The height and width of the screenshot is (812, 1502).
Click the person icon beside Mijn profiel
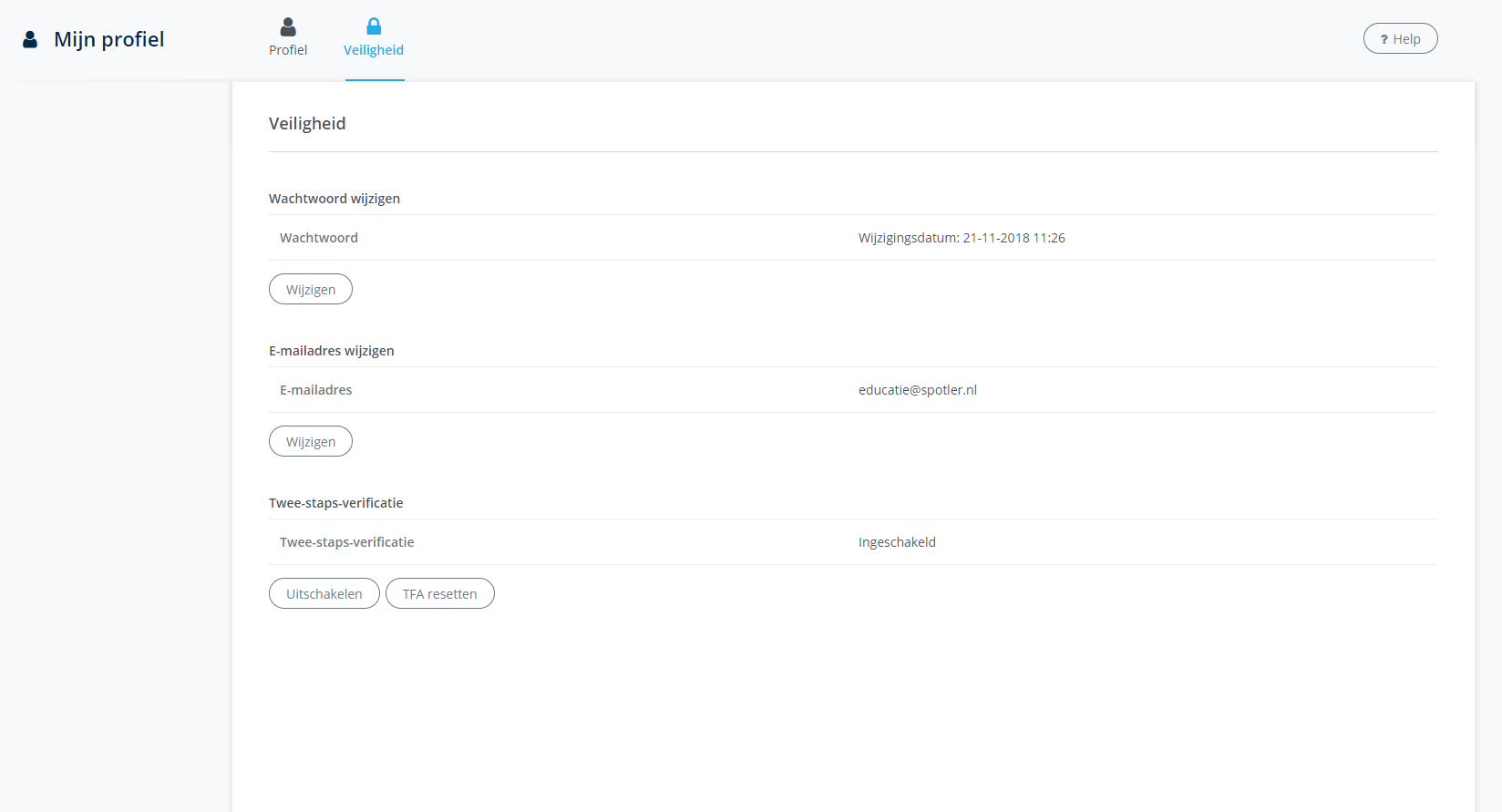[x=30, y=39]
